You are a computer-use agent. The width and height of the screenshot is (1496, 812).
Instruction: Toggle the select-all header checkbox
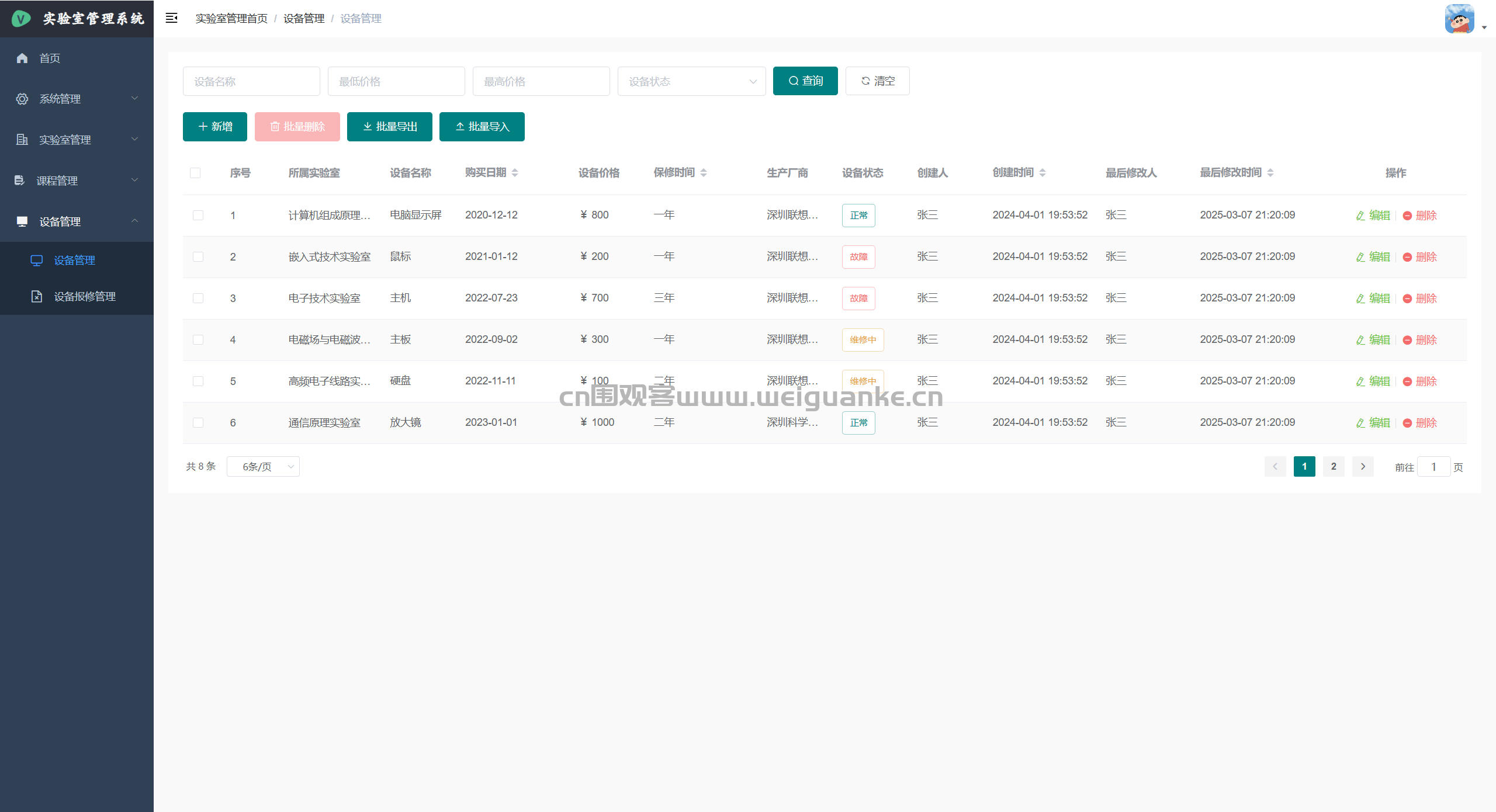click(x=195, y=173)
